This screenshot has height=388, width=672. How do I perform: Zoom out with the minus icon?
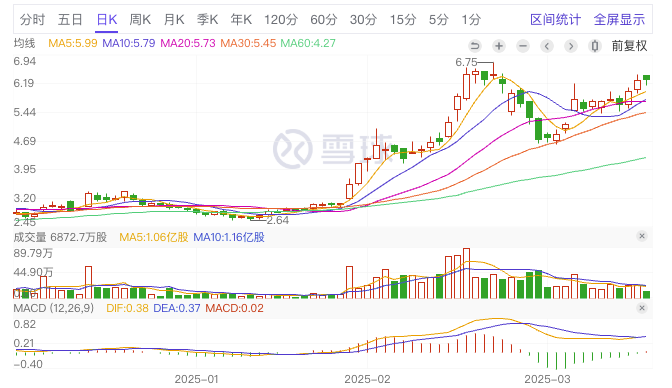522,46
